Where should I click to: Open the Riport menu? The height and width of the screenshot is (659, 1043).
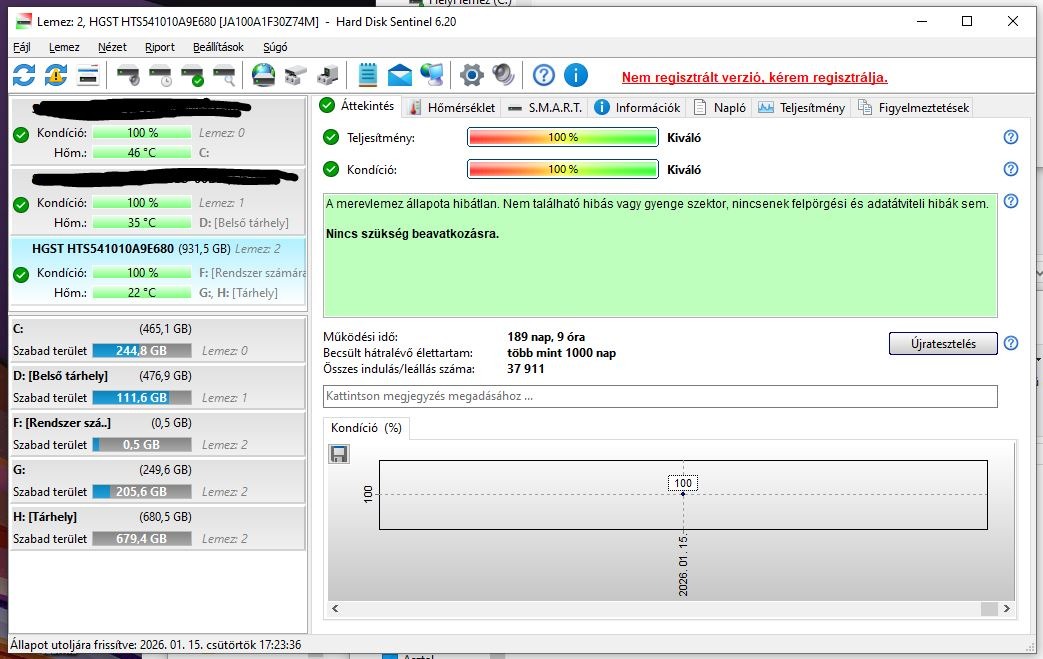pyautogui.click(x=160, y=47)
